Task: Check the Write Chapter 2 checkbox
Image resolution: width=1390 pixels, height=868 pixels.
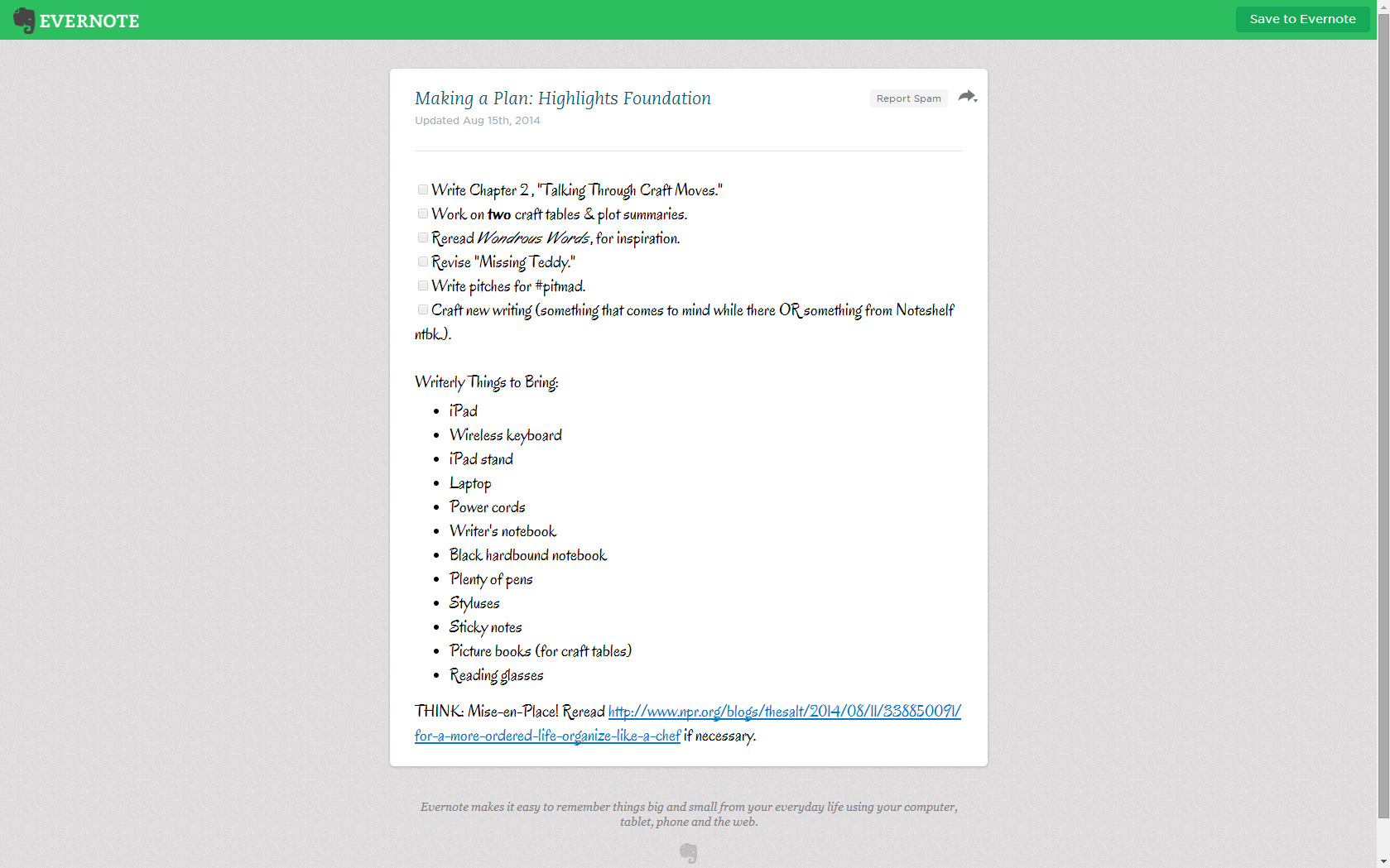Action: tap(423, 189)
